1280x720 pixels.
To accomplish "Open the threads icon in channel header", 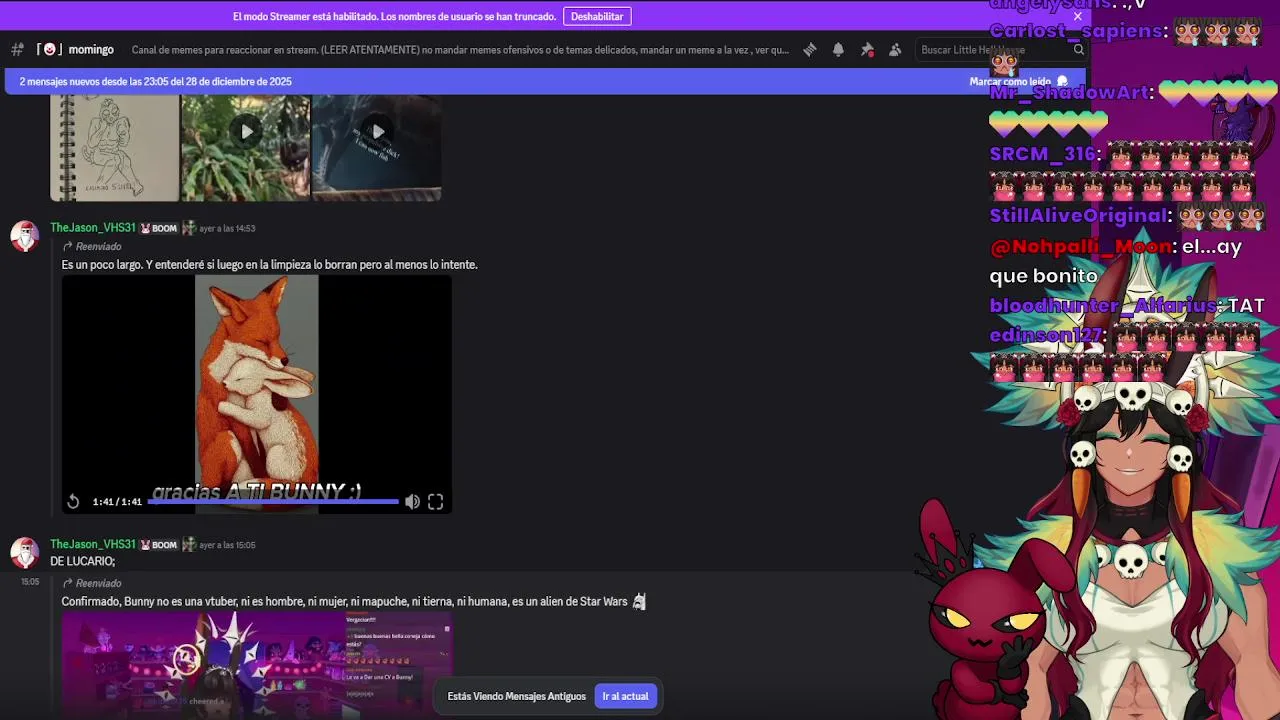I will click(x=809, y=49).
